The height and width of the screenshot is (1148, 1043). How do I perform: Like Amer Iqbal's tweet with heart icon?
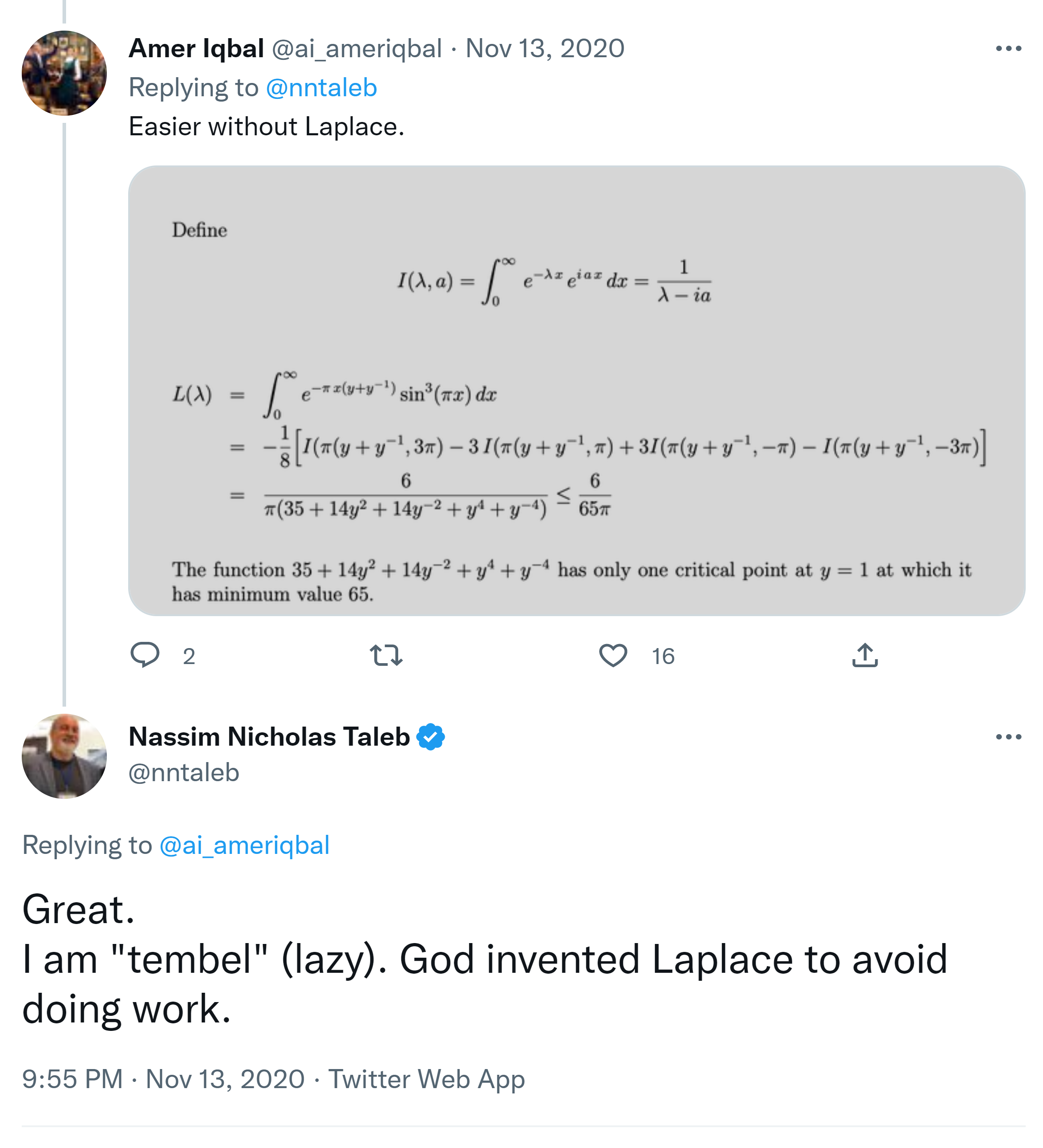click(x=612, y=655)
